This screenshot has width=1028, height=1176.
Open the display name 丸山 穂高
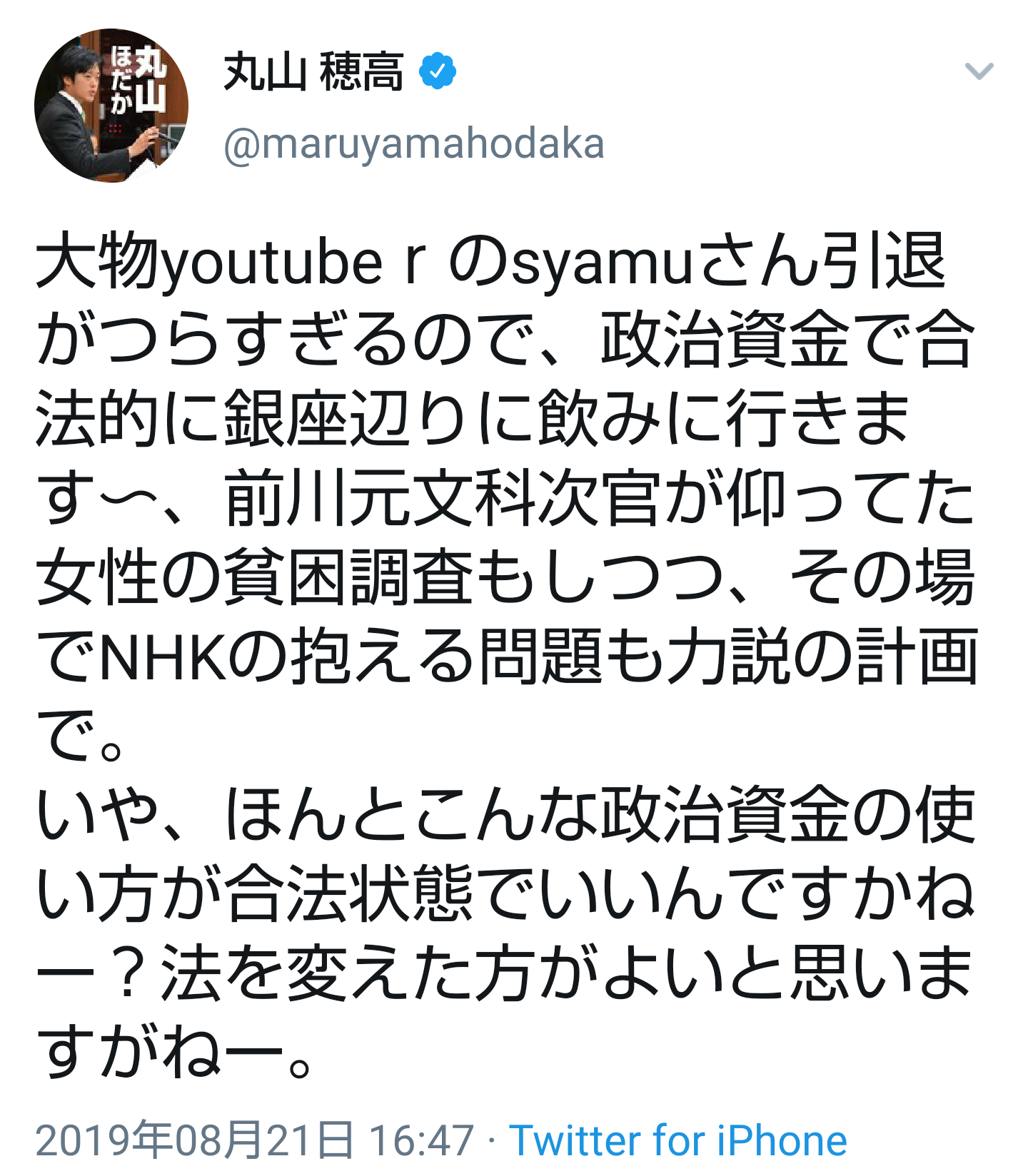point(313,71)
